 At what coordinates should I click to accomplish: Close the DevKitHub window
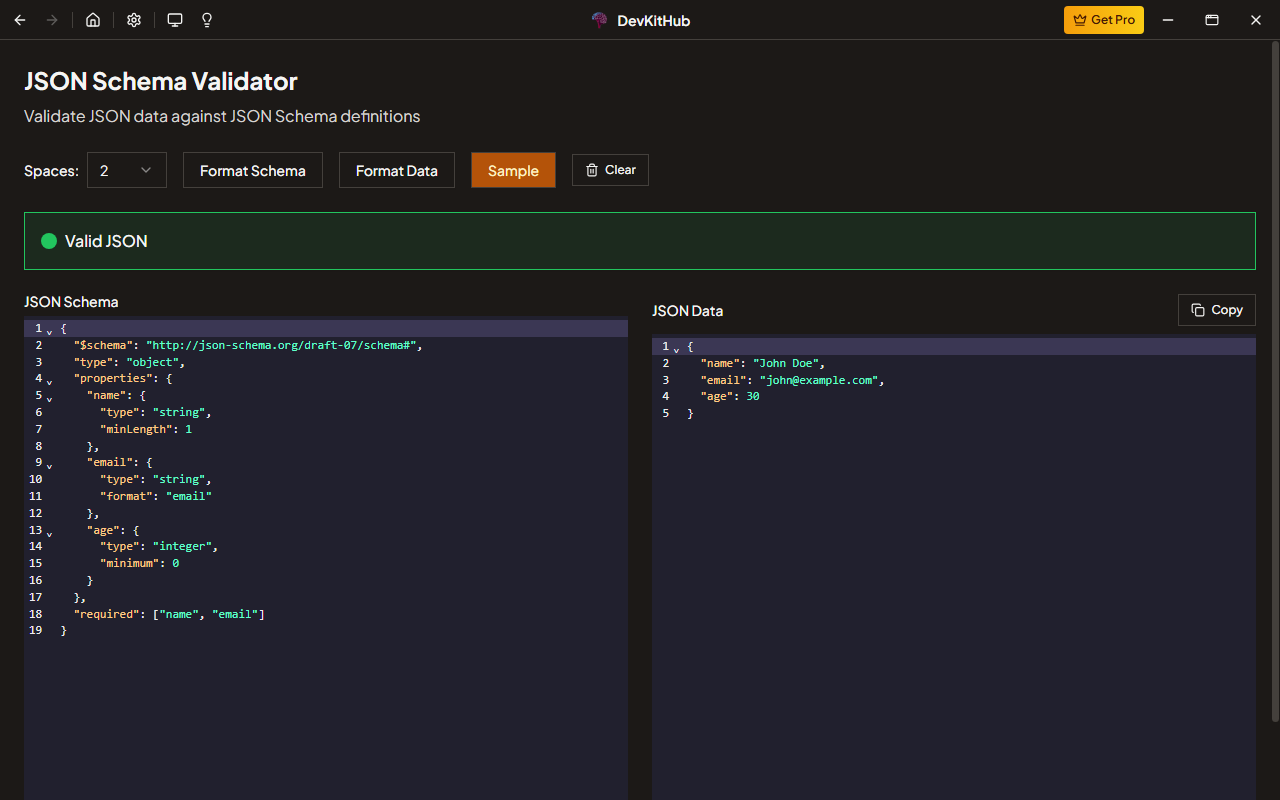1256,20
